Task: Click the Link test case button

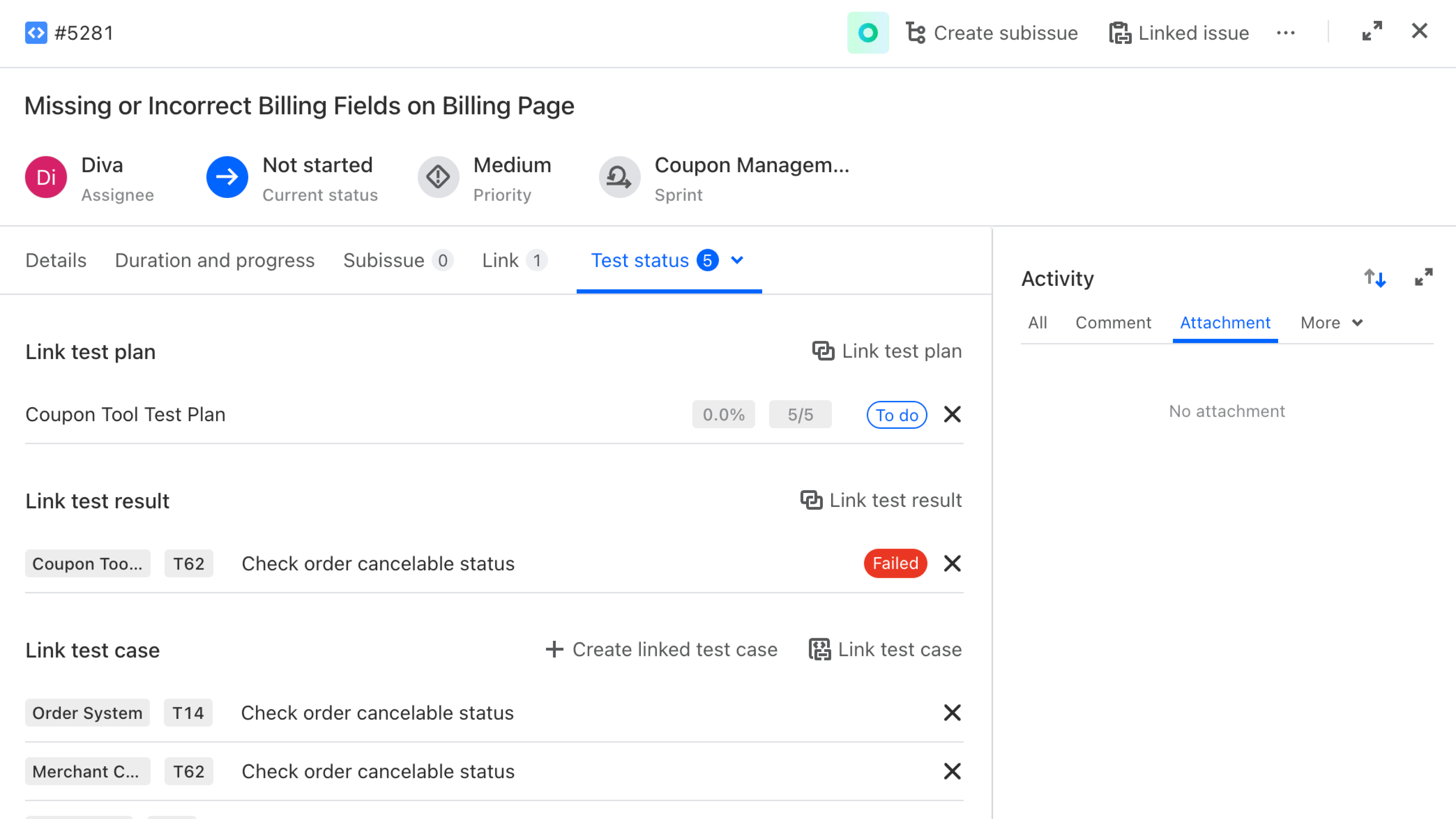Action: (885, 649)
